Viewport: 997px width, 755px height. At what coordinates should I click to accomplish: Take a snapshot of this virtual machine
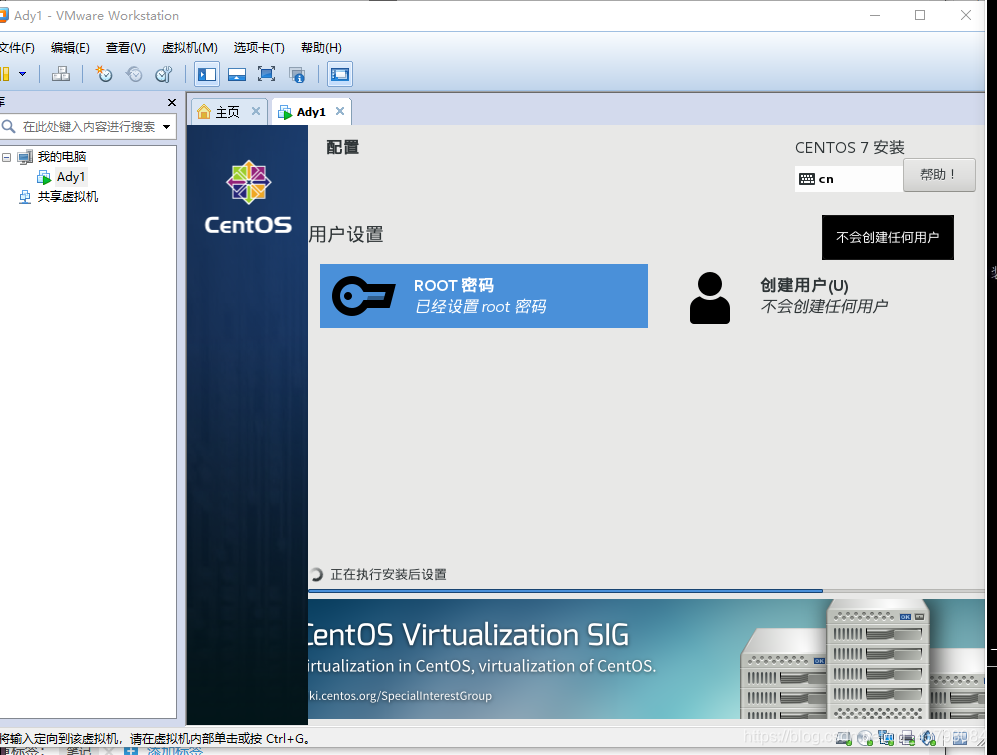[104, 74]
